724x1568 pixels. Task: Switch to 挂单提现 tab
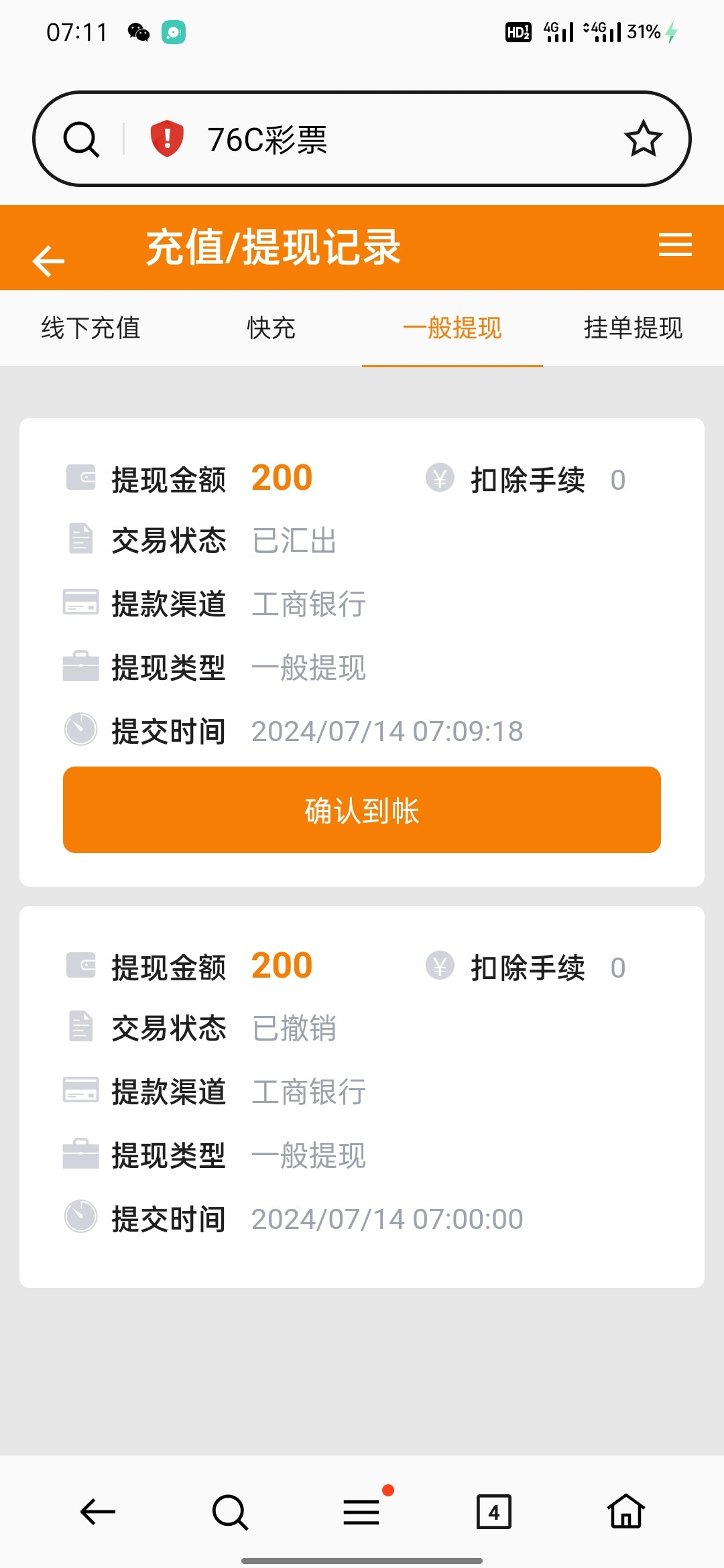(633, 328)
